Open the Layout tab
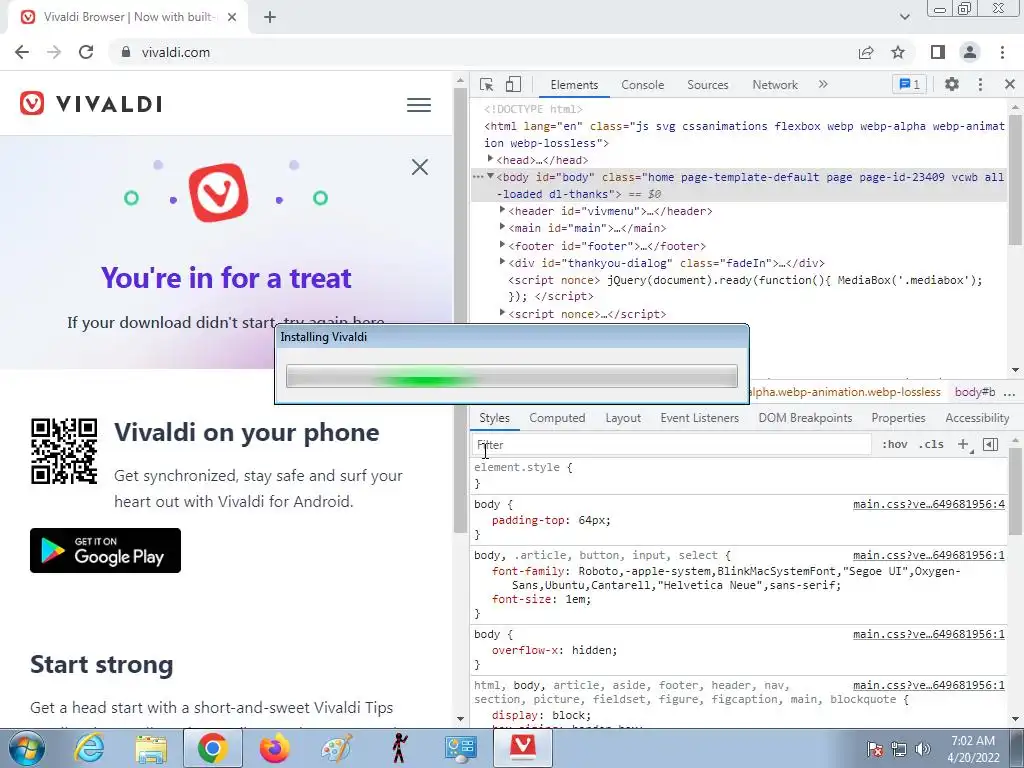This screenshot has width=1024, height=768. tap(623, 418)
